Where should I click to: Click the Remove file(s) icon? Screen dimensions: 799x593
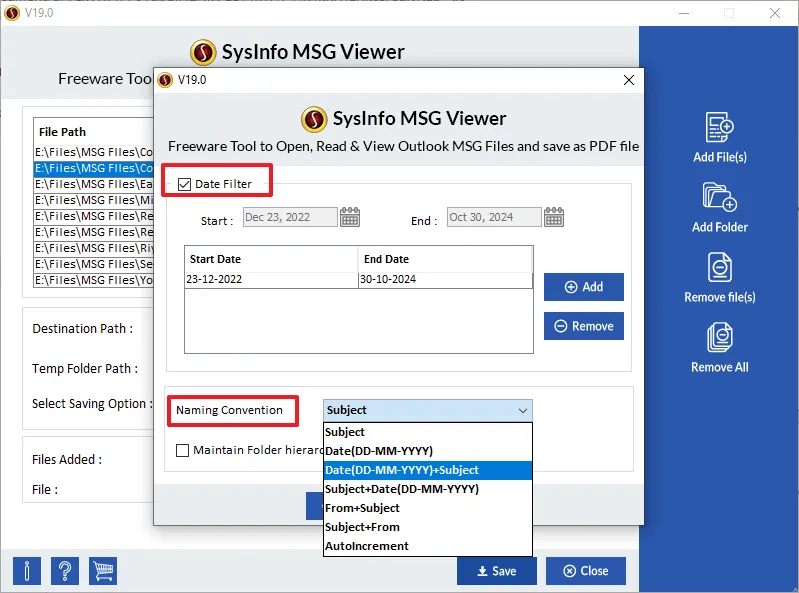pyautogui.click(x=720, y=268)
